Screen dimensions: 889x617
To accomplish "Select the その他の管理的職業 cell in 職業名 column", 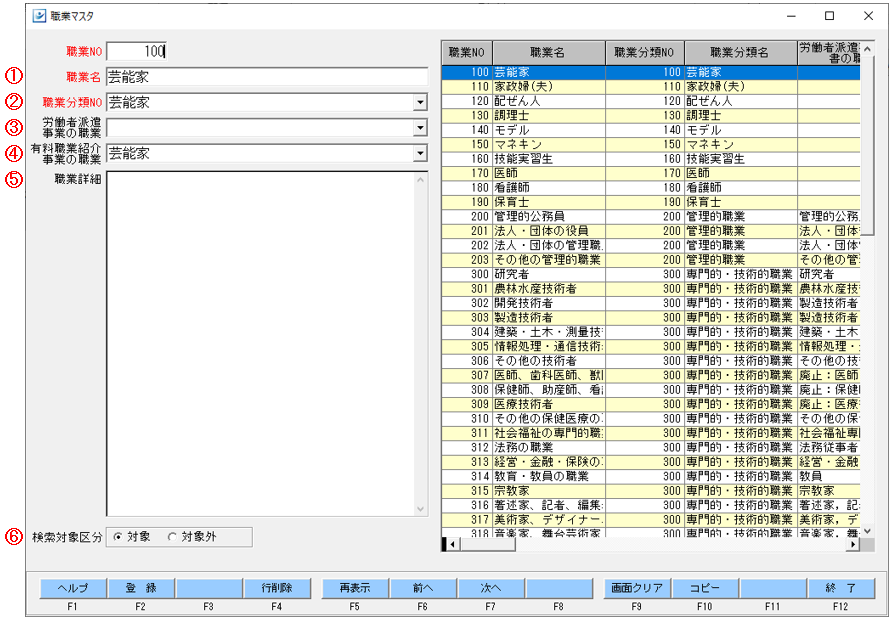I will 548,260.
